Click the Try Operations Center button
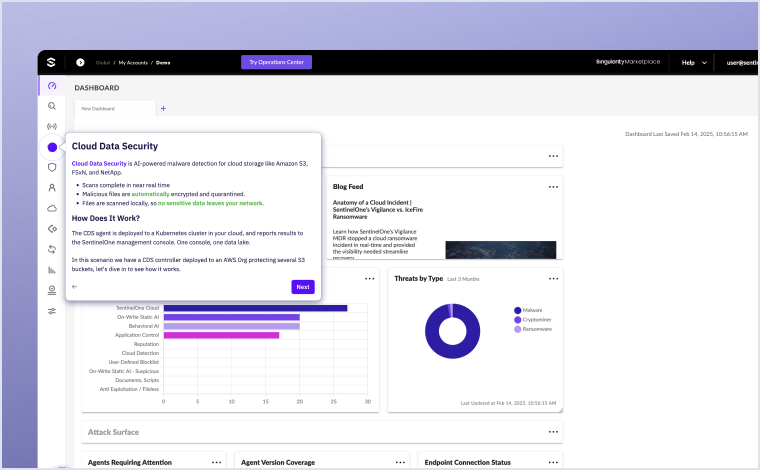 coord(277,62)
